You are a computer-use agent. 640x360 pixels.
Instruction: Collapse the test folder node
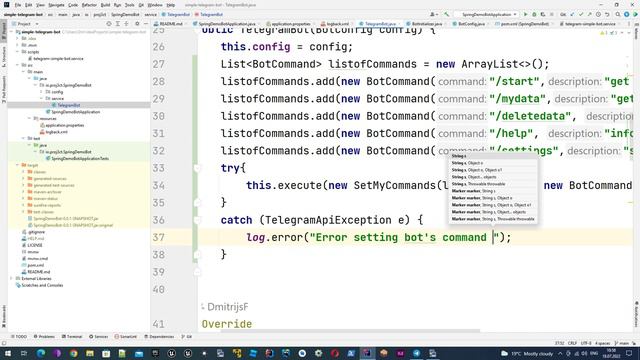[x=24, y=139]
